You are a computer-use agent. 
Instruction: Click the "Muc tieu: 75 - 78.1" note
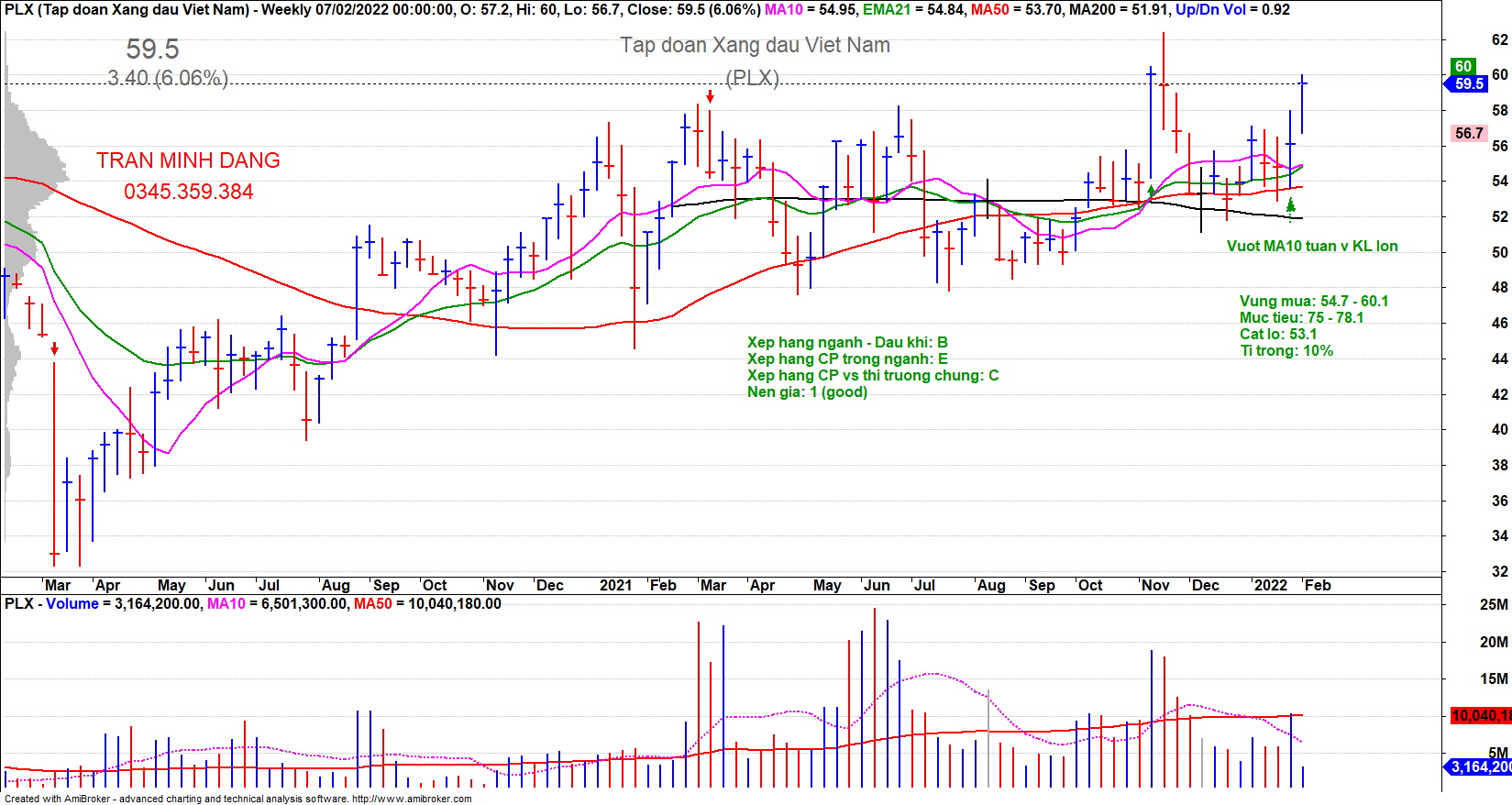tap(1302, 317)
